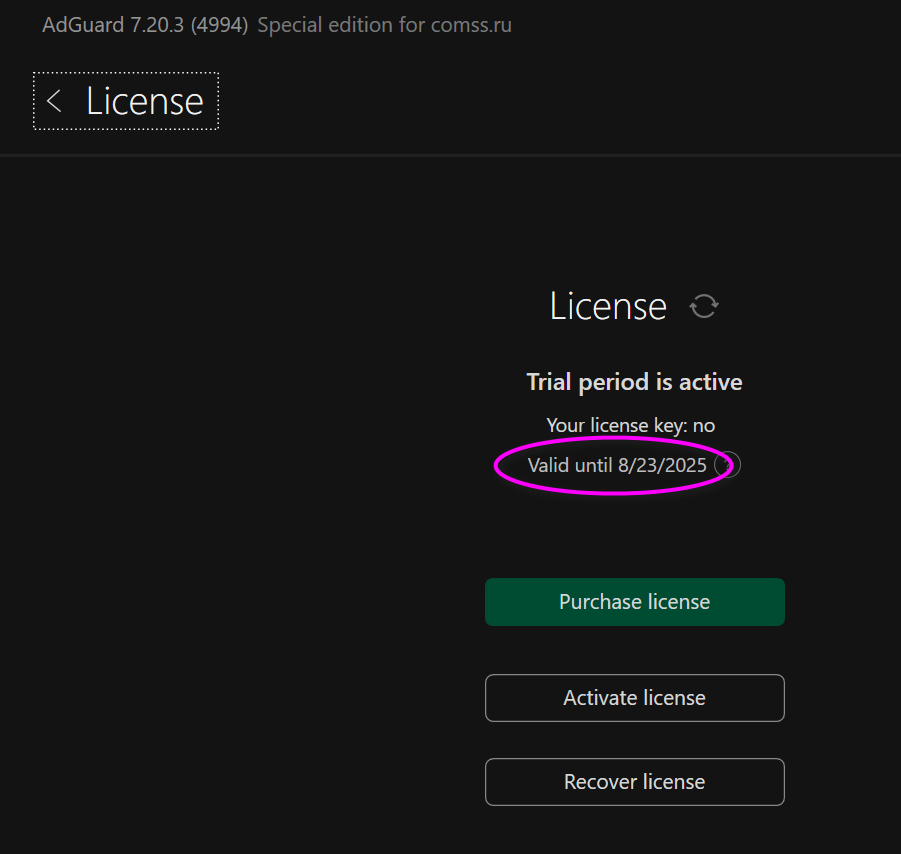This screenshot has width=901, height=854.
Task: Open license activation
Action: tap(634, 698)
